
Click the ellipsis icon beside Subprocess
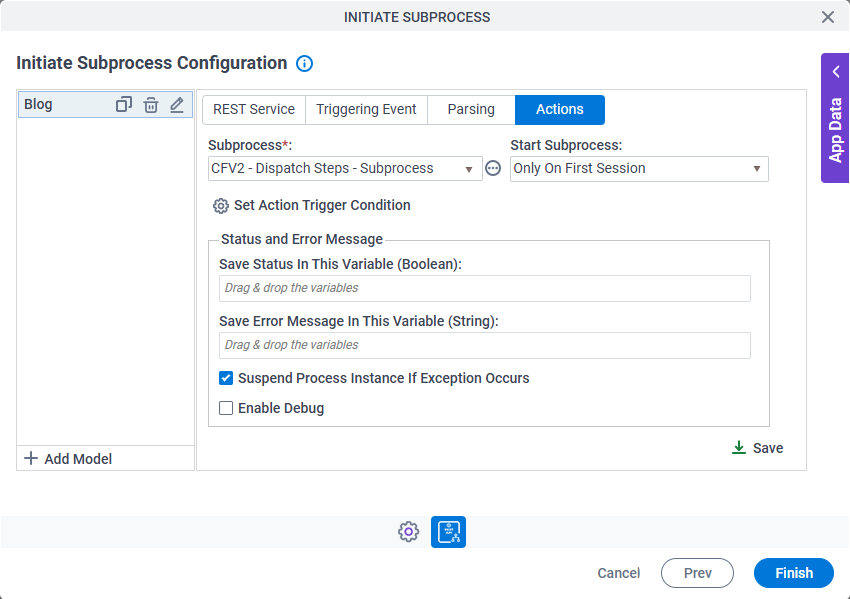(493, 169)
